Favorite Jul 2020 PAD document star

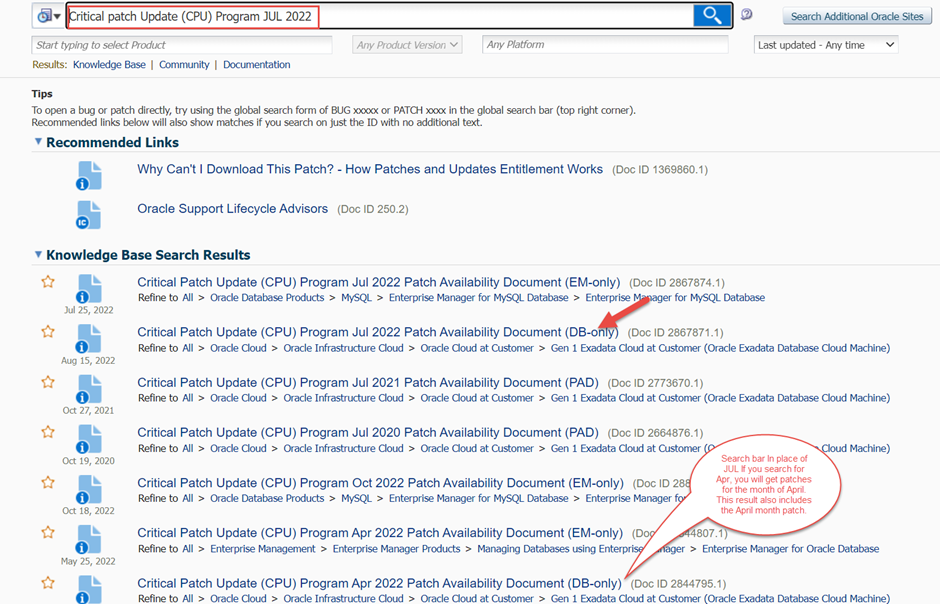(48, 431)
